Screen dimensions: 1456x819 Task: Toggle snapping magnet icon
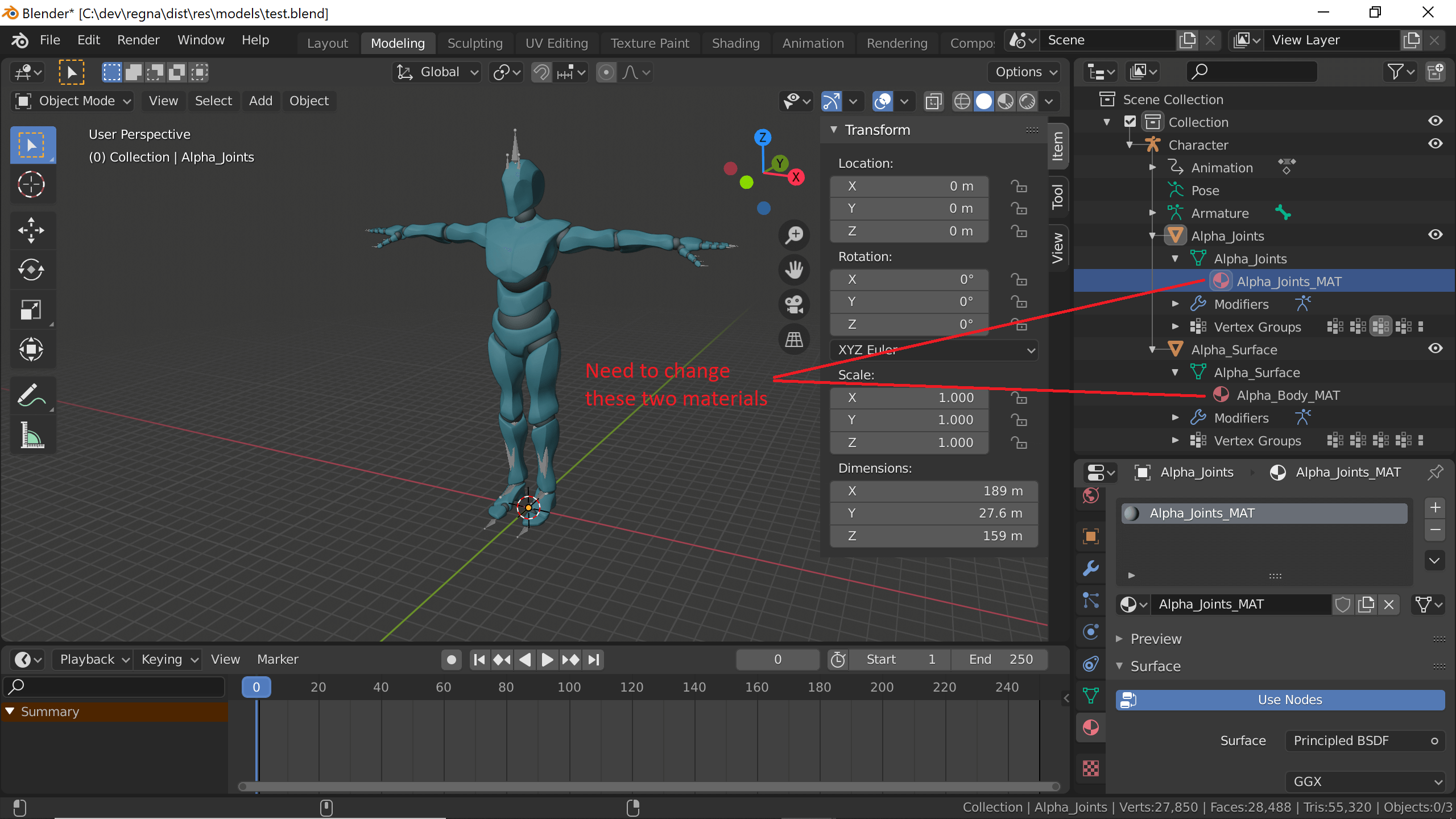[541, 72]
